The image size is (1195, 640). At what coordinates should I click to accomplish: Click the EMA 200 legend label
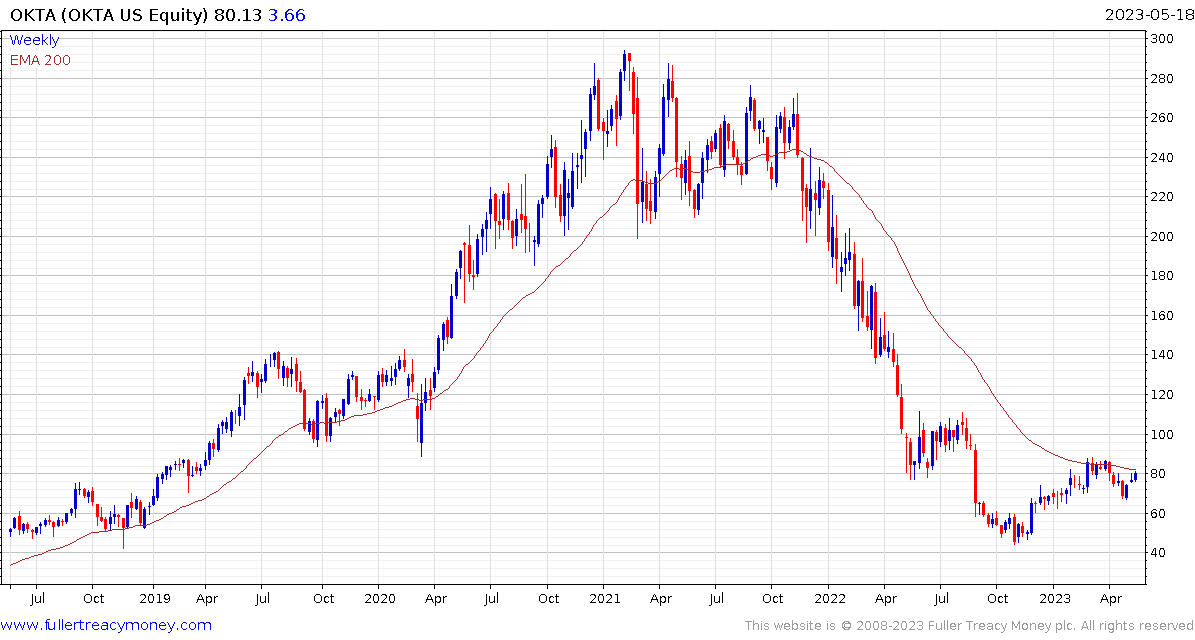point(40,60)
